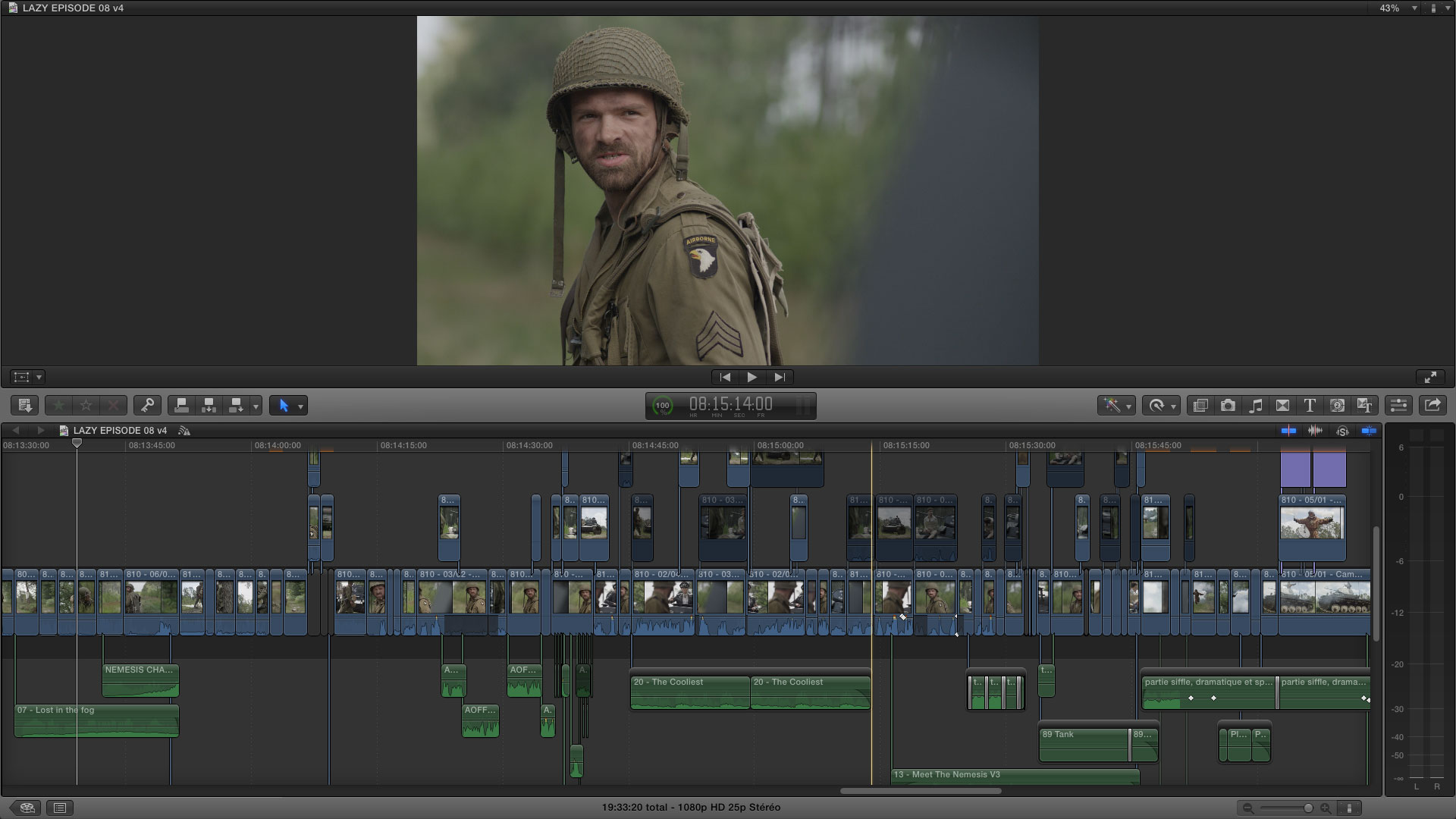1456x819 pixels.
Task: Jump to next edit point
Action: [x=779, y=377]
